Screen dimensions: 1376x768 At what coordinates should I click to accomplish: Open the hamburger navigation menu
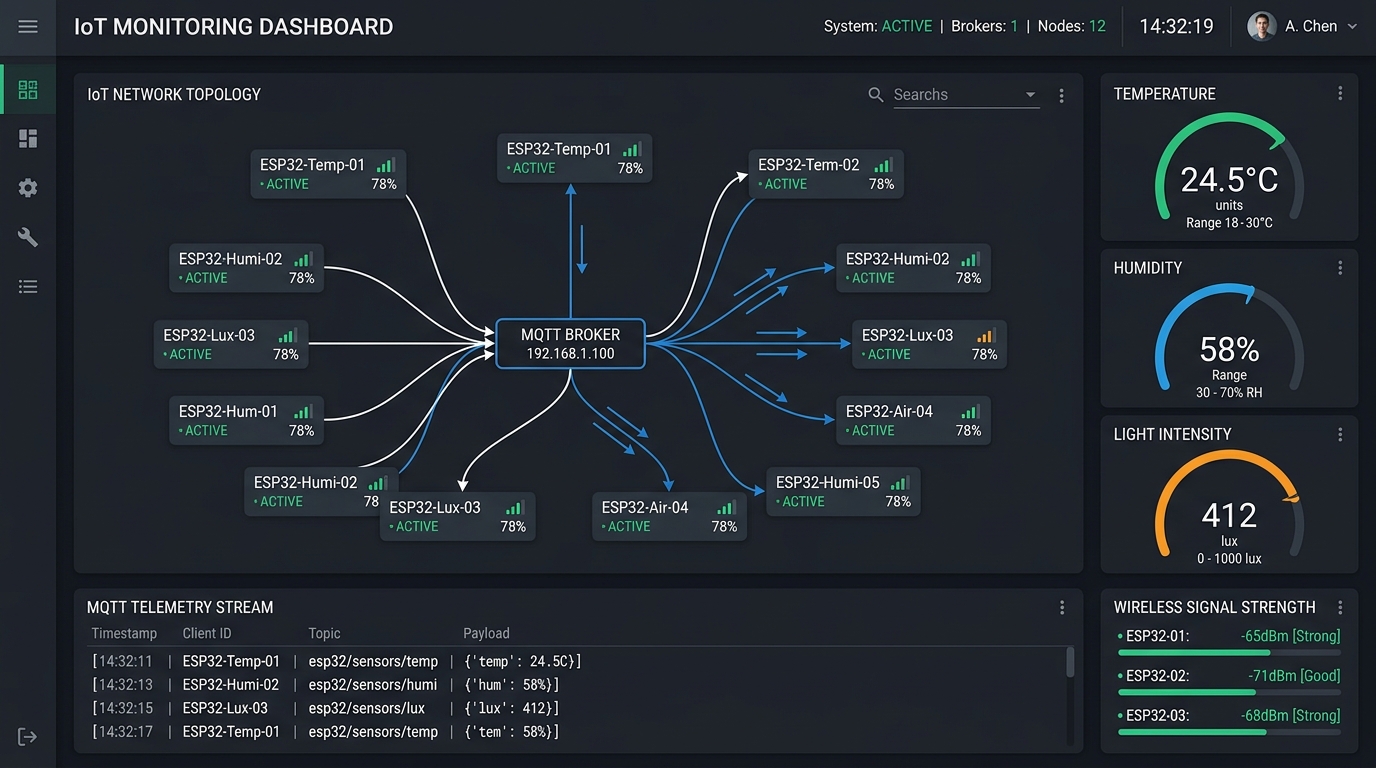click(28, 27)
